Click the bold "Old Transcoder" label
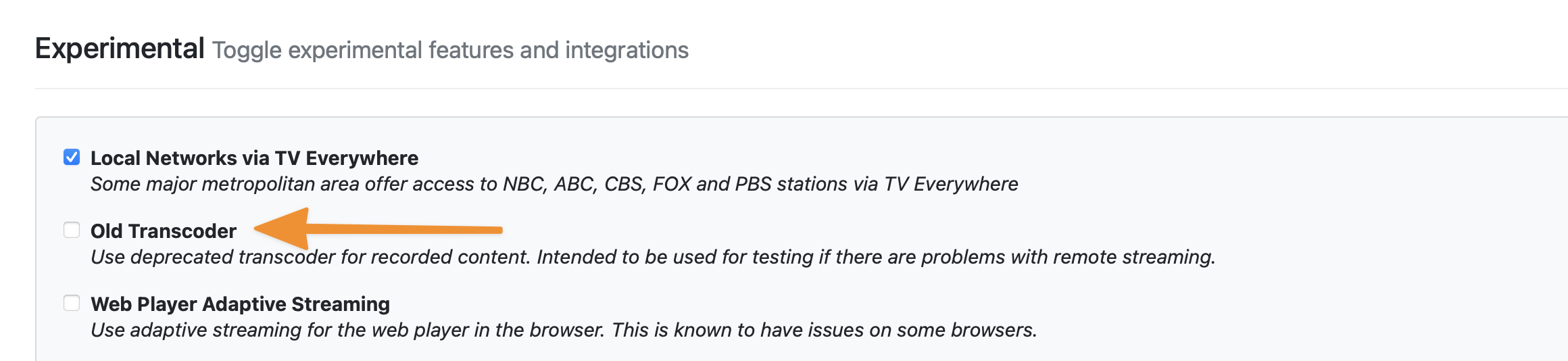Image resolution: width=1568 pixels, height=361 pixels. [x=164, y=231]
